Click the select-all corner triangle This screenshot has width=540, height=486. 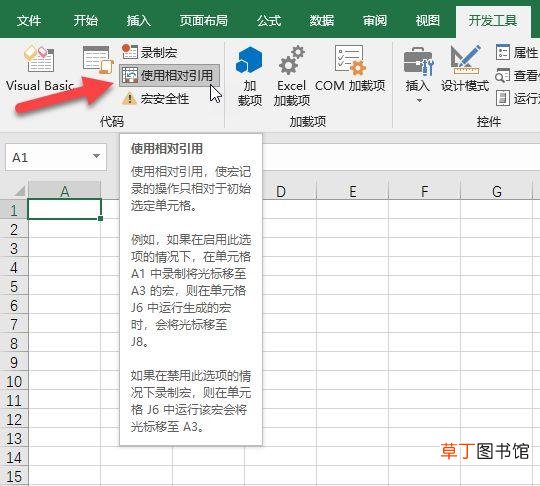tap(19, 190)
